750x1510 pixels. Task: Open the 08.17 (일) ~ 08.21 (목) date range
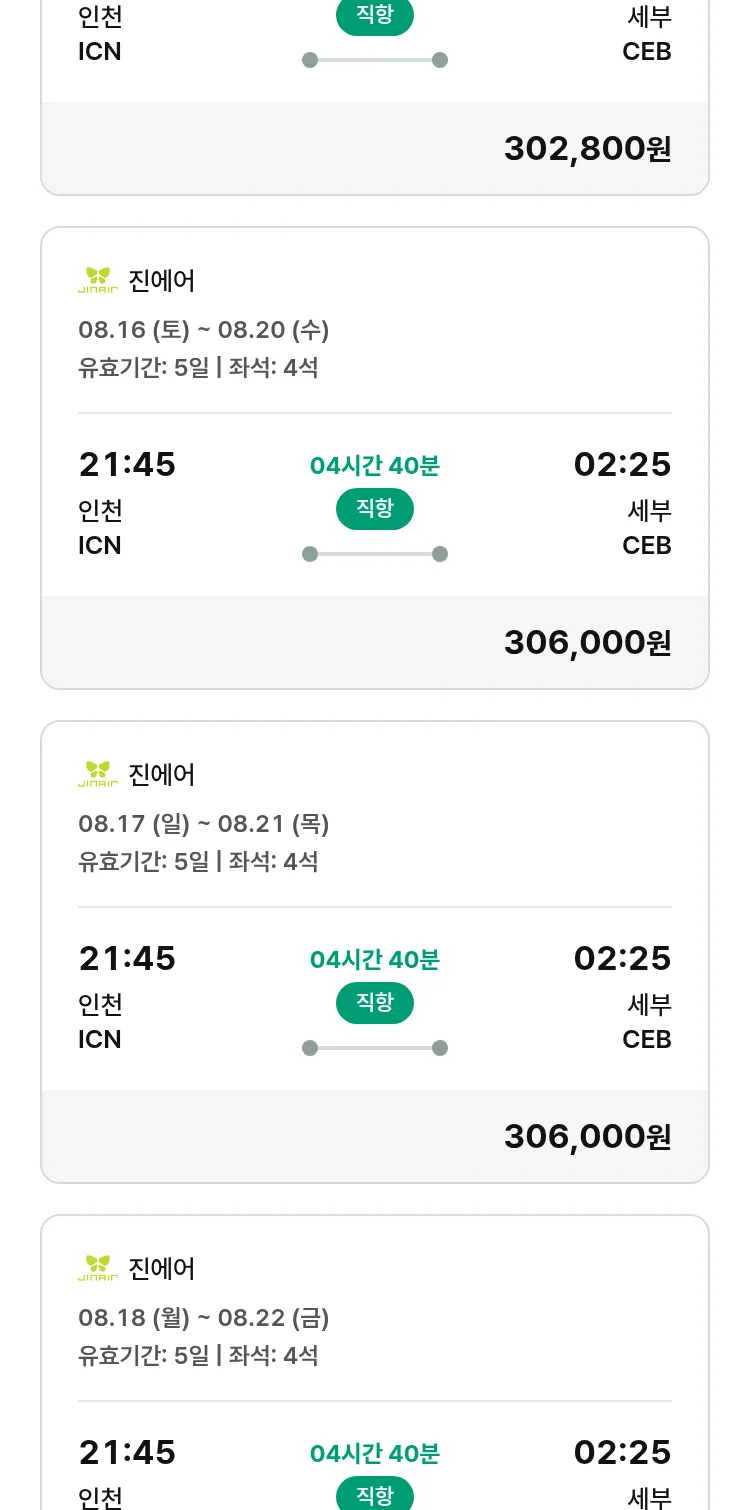[x=204, y=823]
